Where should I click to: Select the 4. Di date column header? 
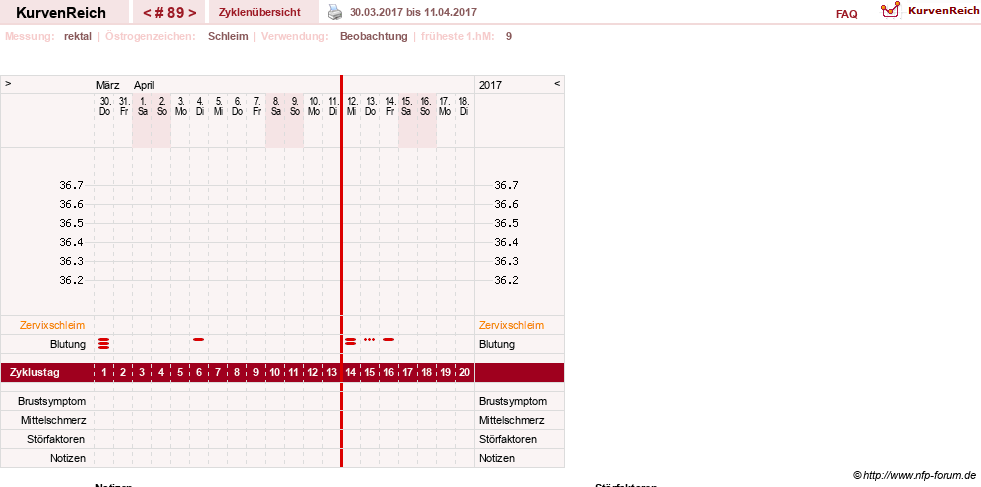coord(200,106)
